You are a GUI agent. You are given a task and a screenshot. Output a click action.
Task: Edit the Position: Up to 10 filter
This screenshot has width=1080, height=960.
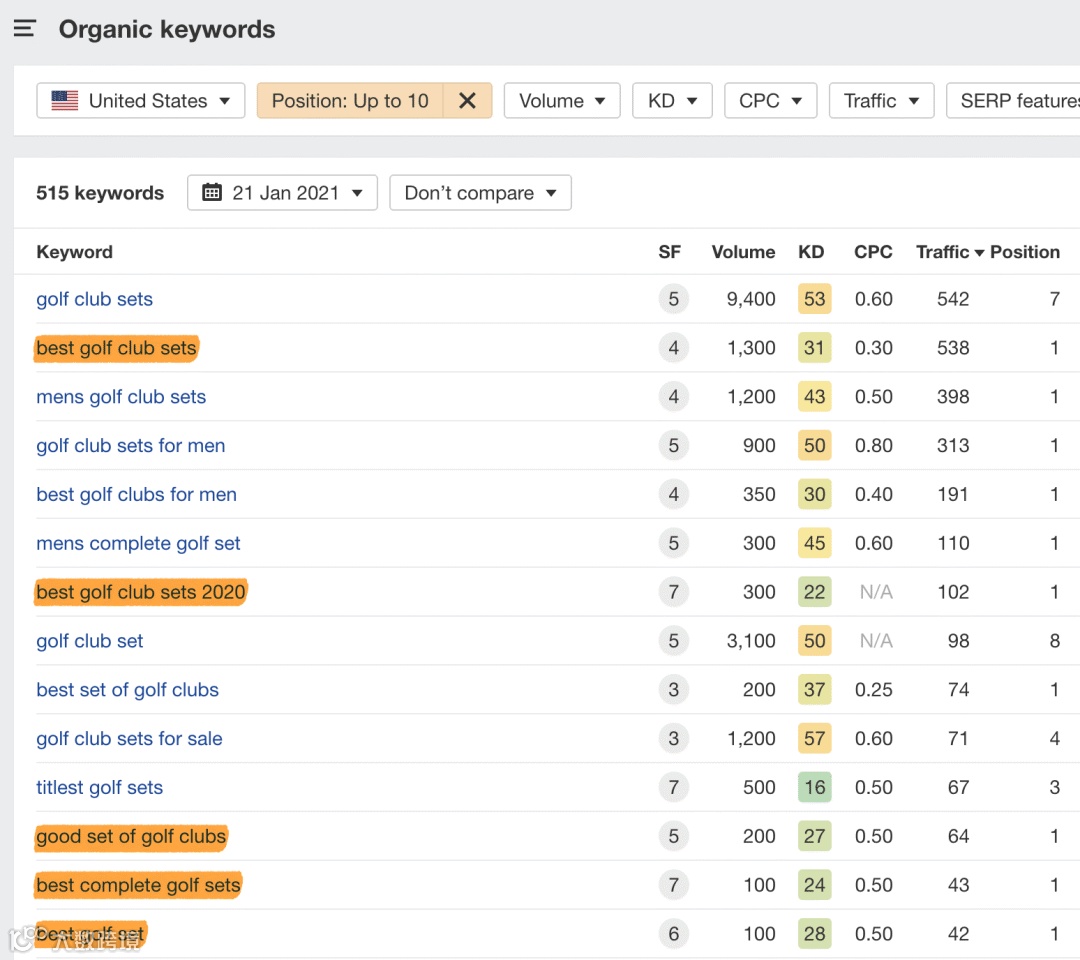tap(350, 101)
